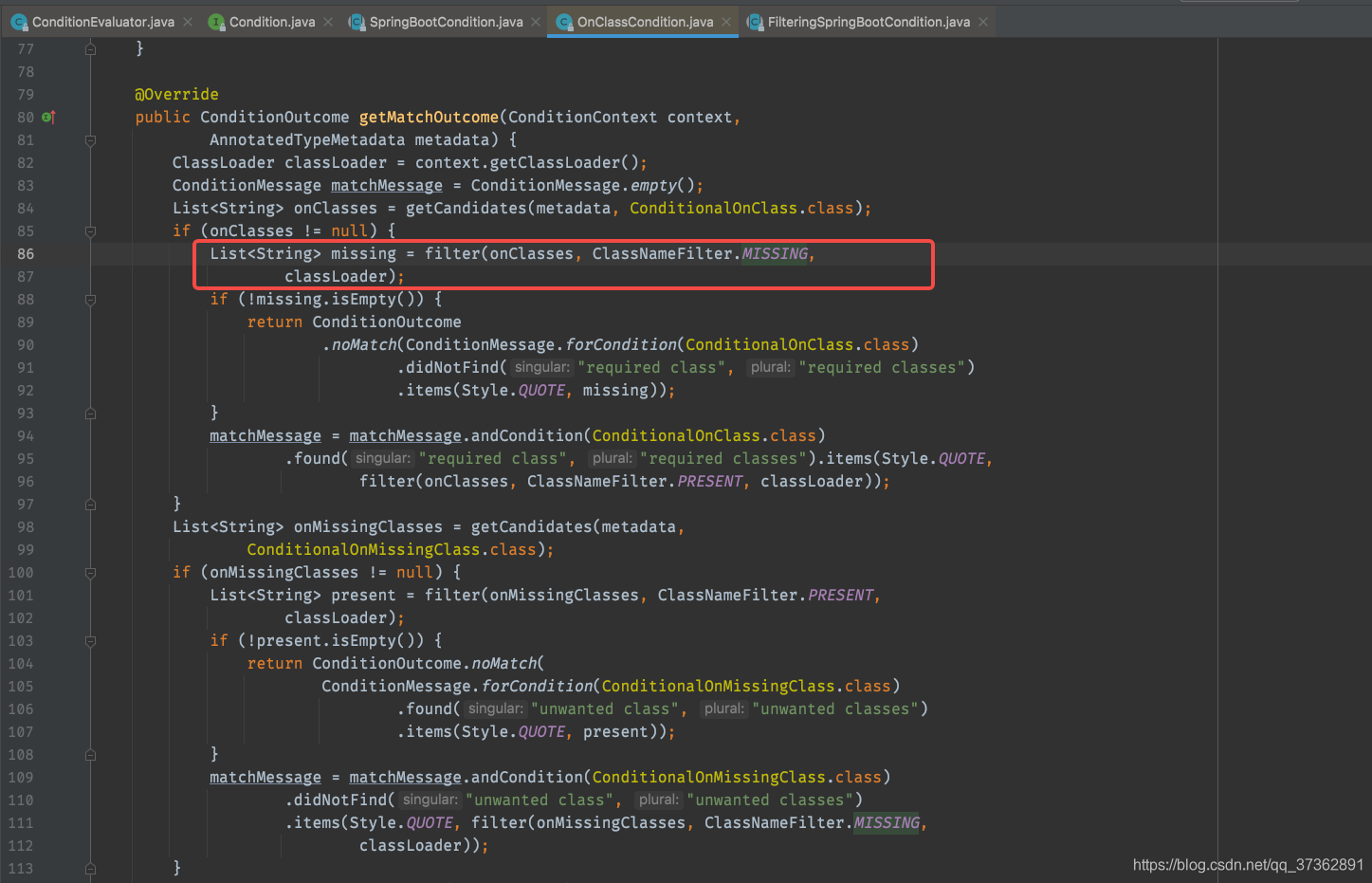Click line number 86 in the gutter
The height and width of the screenshot is (883, 1372).
click(x=26, y=254)
